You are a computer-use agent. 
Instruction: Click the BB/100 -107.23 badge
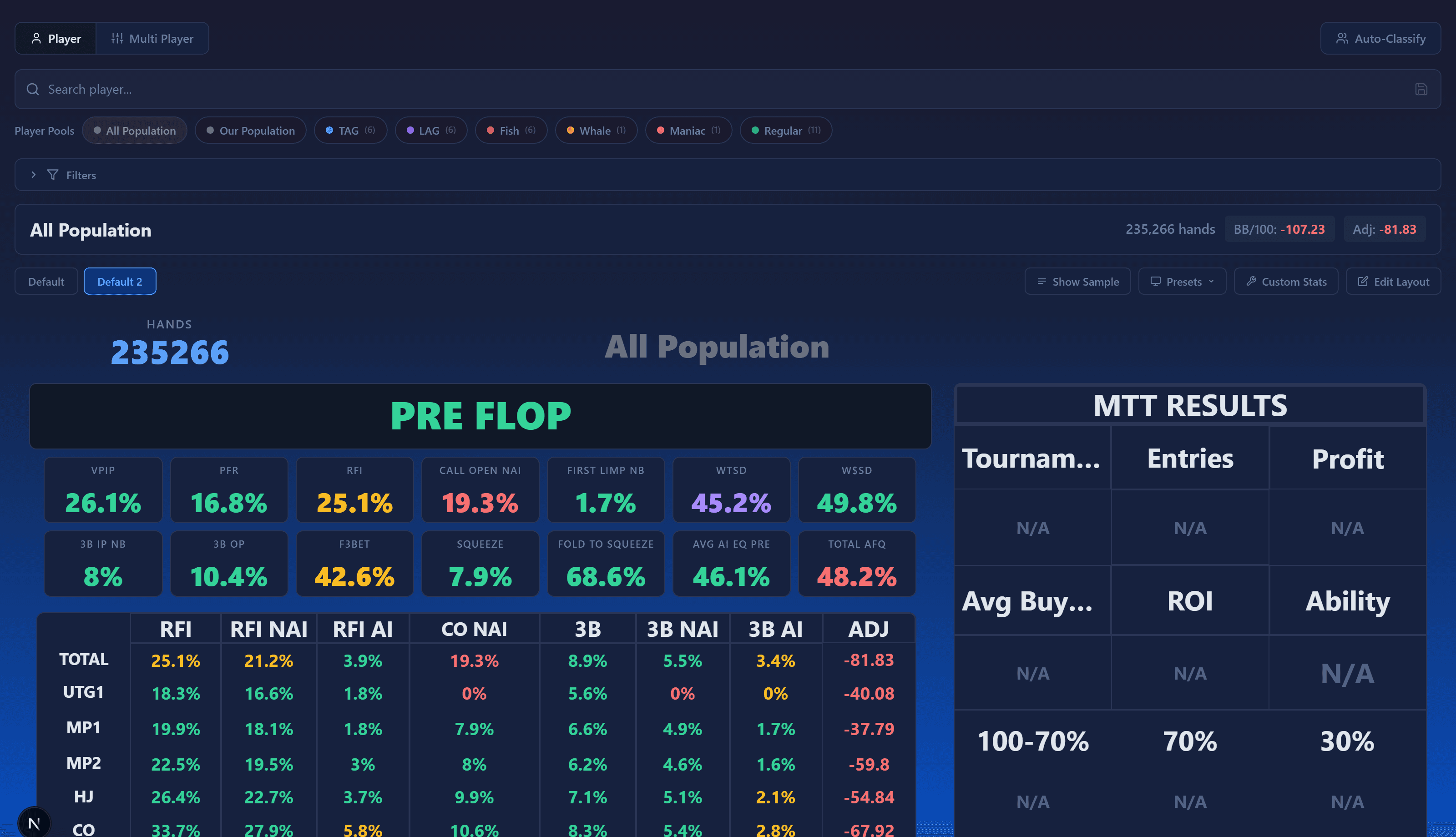(x=1279, y=229)
